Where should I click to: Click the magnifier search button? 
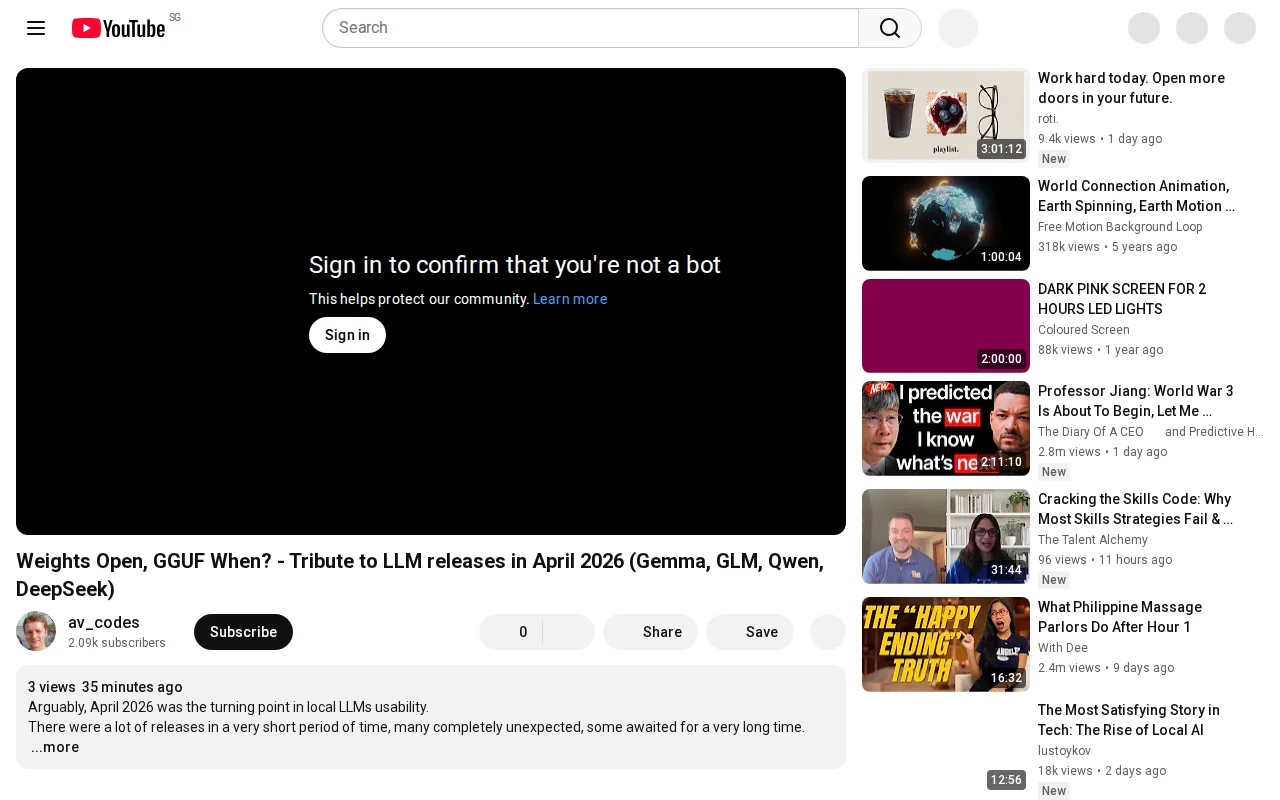890,28
